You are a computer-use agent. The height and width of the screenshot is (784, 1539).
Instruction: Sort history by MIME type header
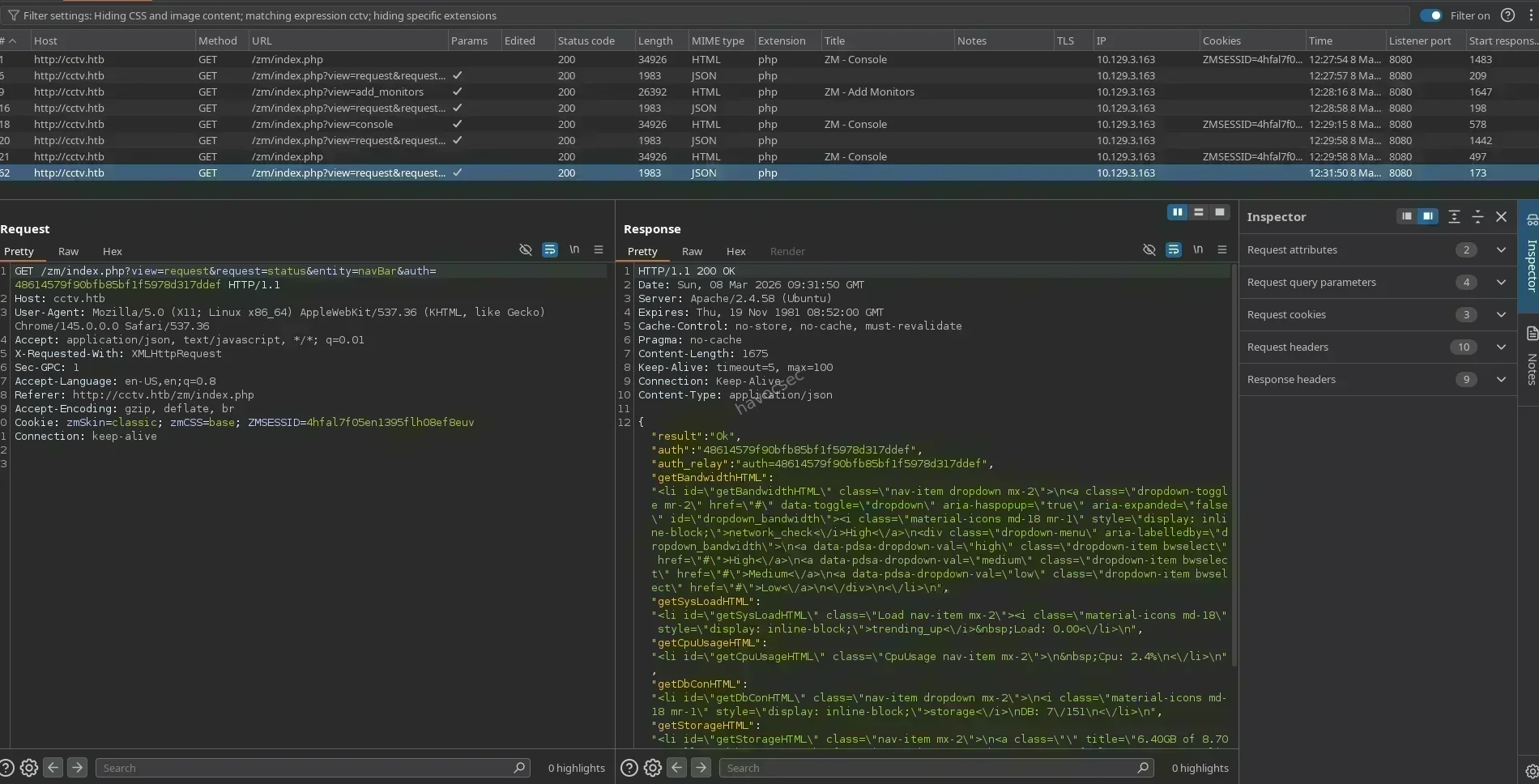721,40
